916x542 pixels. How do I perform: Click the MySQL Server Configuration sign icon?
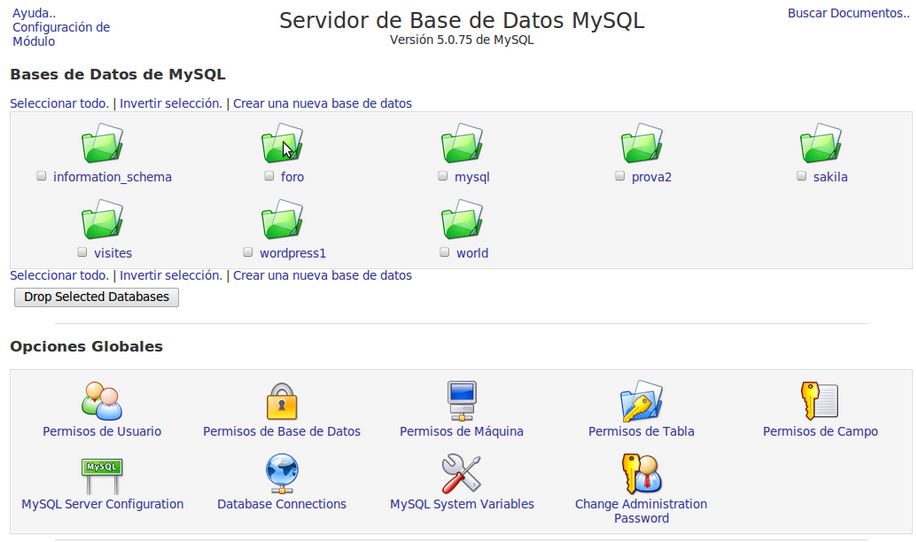point(101,474)
